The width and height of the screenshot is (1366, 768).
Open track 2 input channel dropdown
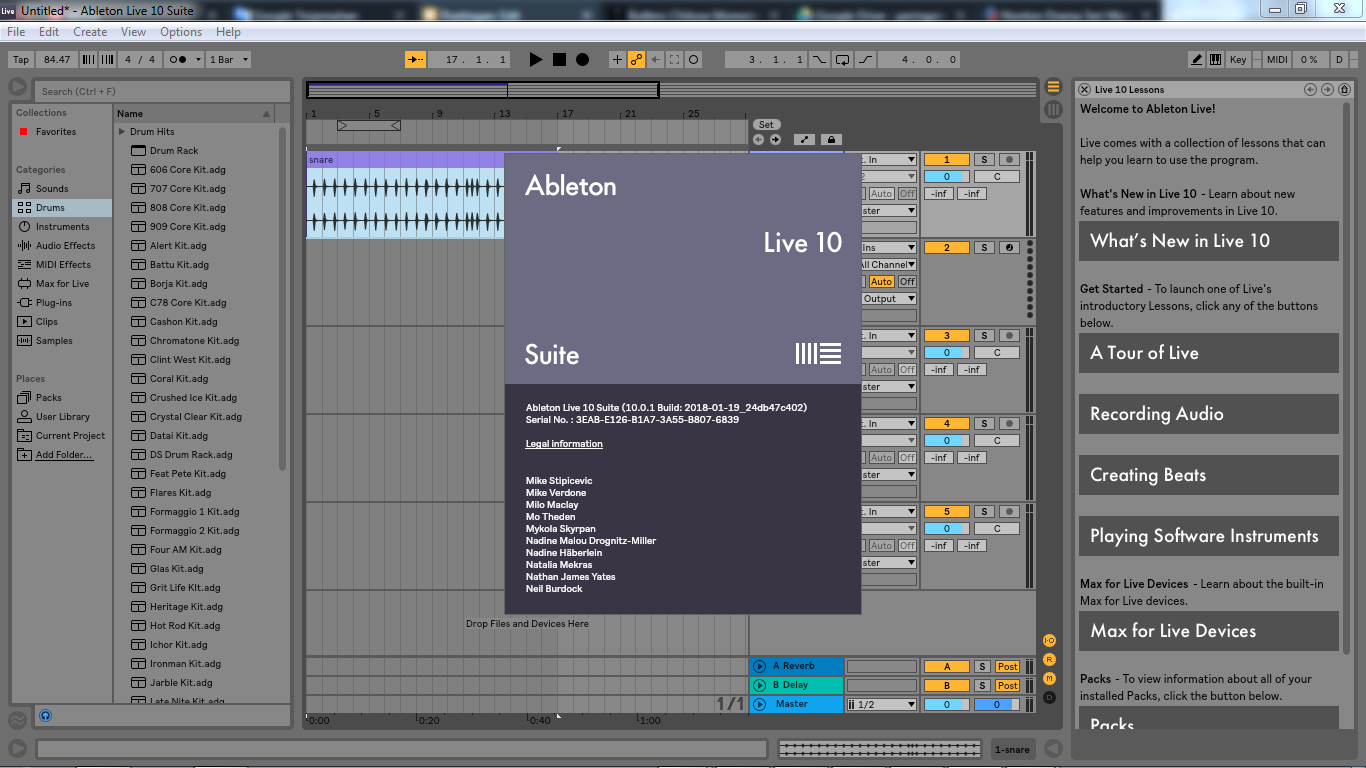887,265
